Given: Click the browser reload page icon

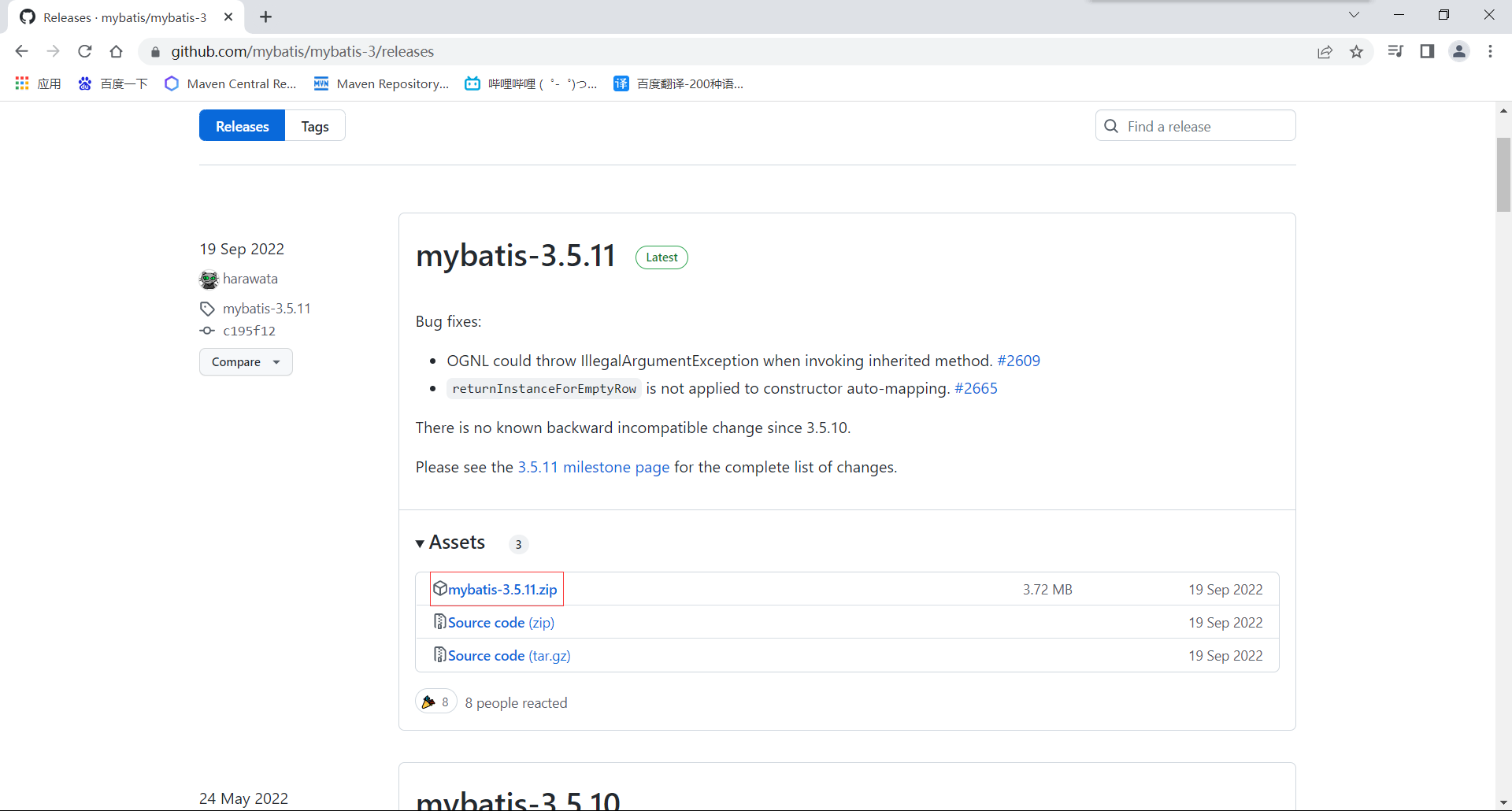Looking at the screenshot, I should pyautogui.click(x=85, y=51).
